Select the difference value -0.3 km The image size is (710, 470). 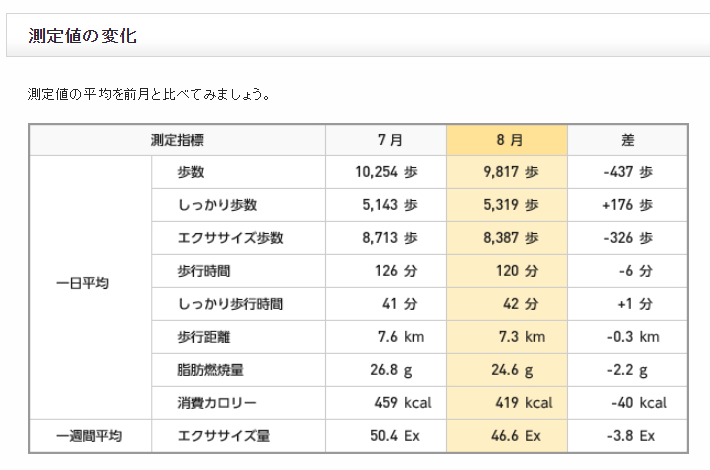(x=633, y=337)
